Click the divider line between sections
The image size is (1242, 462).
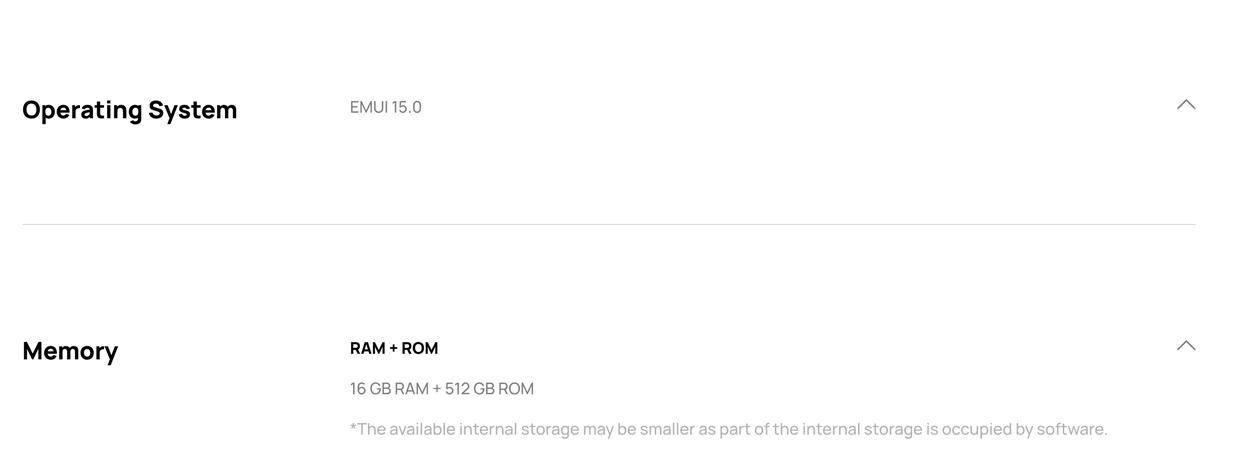click(x=608, y=224)
